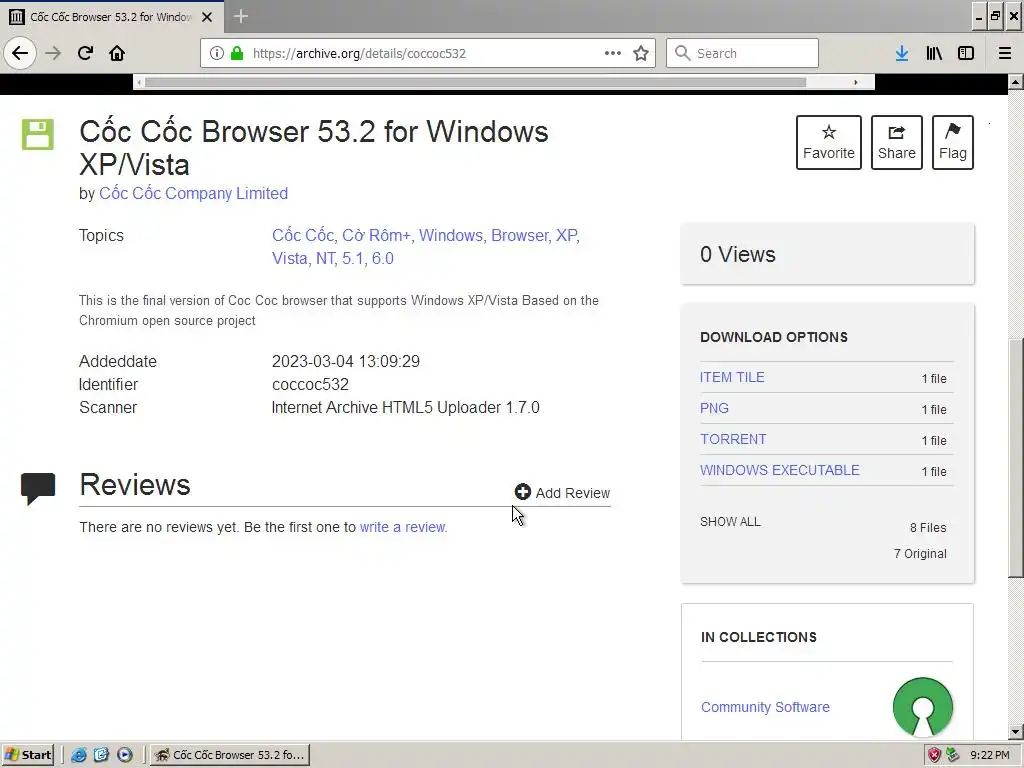Open the NT topic link
1024x768 pixels.
[x=325, y=258]
